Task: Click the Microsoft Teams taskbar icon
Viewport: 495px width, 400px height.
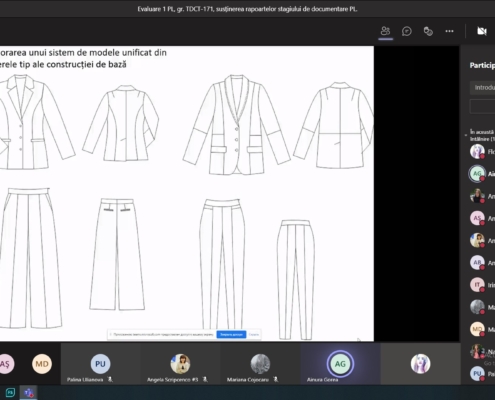Action: tap(28, 393)
